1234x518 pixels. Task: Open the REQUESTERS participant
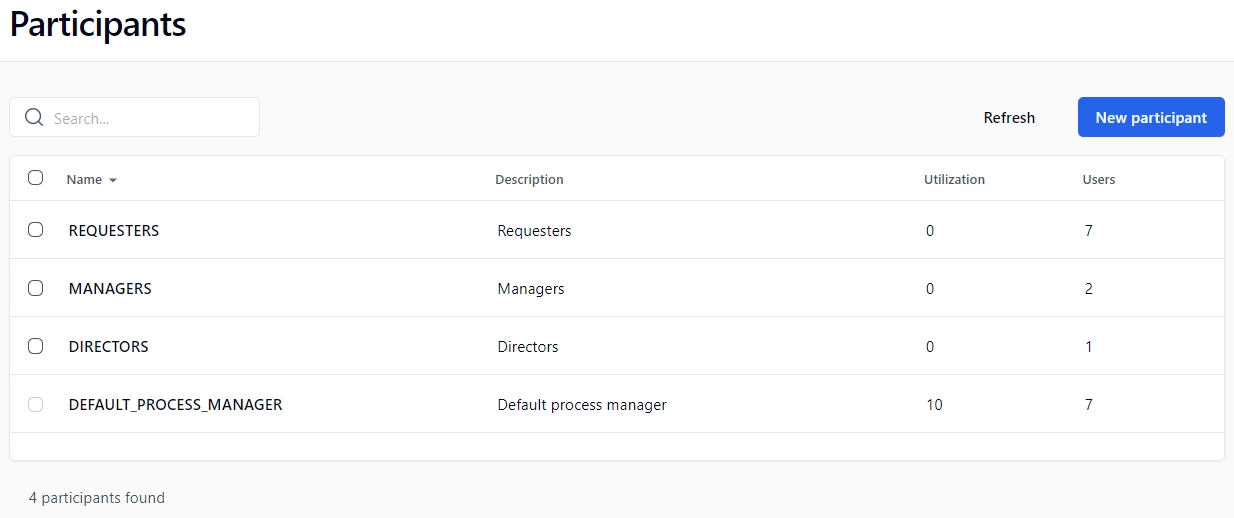coord(114,231)
